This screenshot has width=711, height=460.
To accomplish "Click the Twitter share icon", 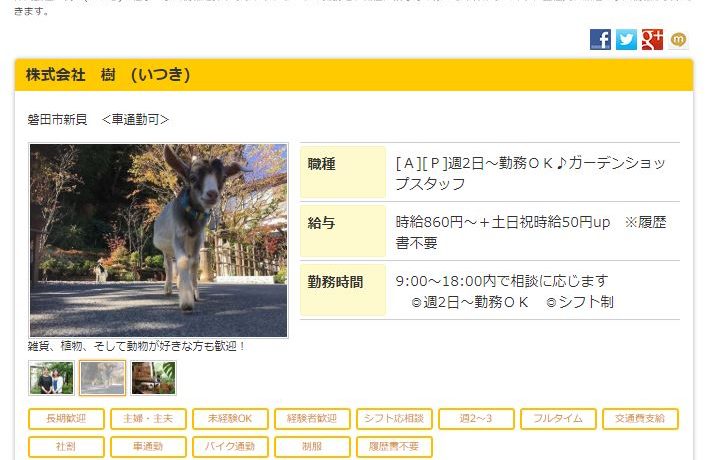I will click(x=626, y=40).
